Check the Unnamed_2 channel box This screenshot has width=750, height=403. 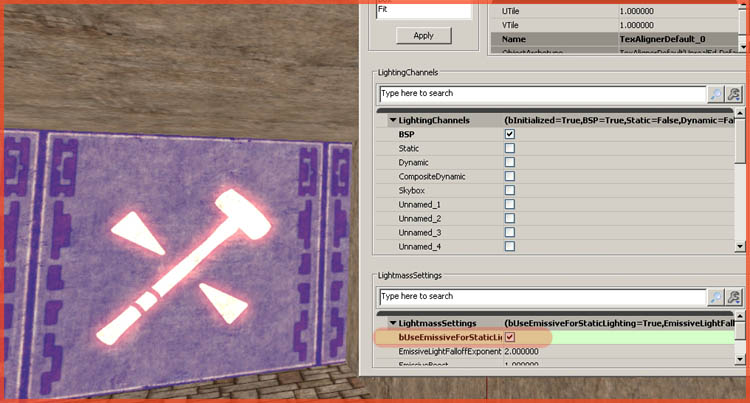(x=510, y=218)
